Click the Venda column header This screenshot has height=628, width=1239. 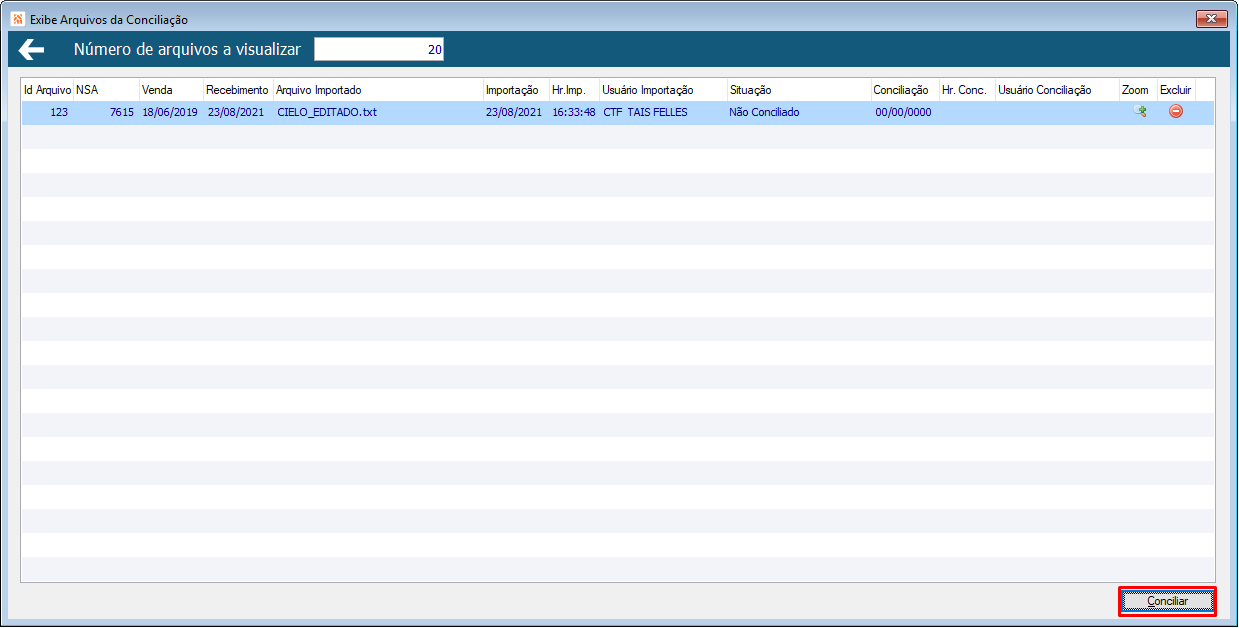pos(171,90)
